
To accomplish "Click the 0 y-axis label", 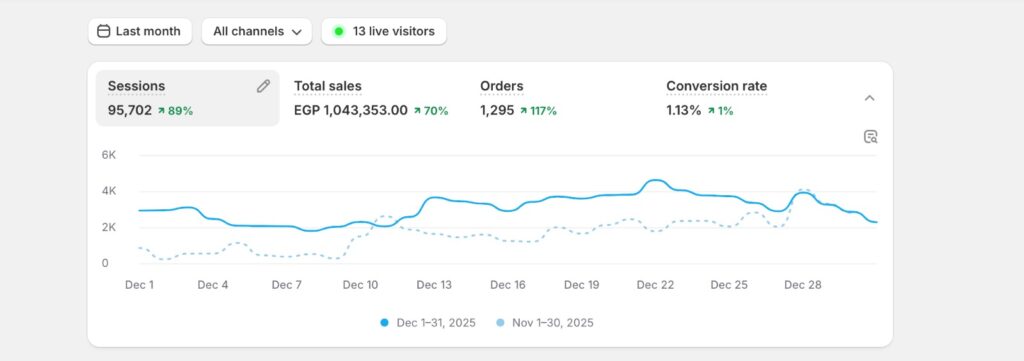I will (x=104, y=264).
